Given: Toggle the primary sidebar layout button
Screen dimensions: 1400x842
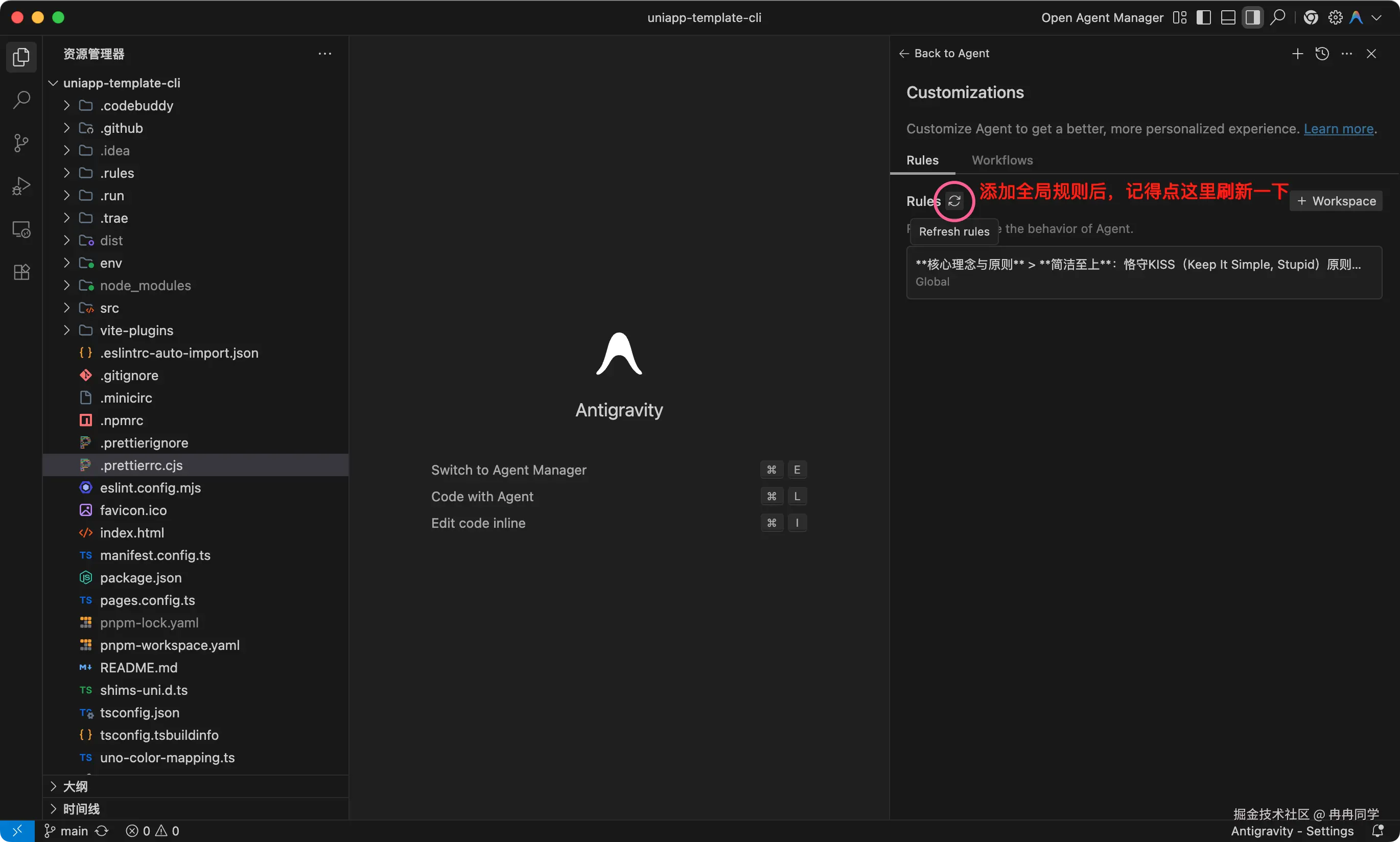Looking at the screenshot, I should [x=1203, y=17].
